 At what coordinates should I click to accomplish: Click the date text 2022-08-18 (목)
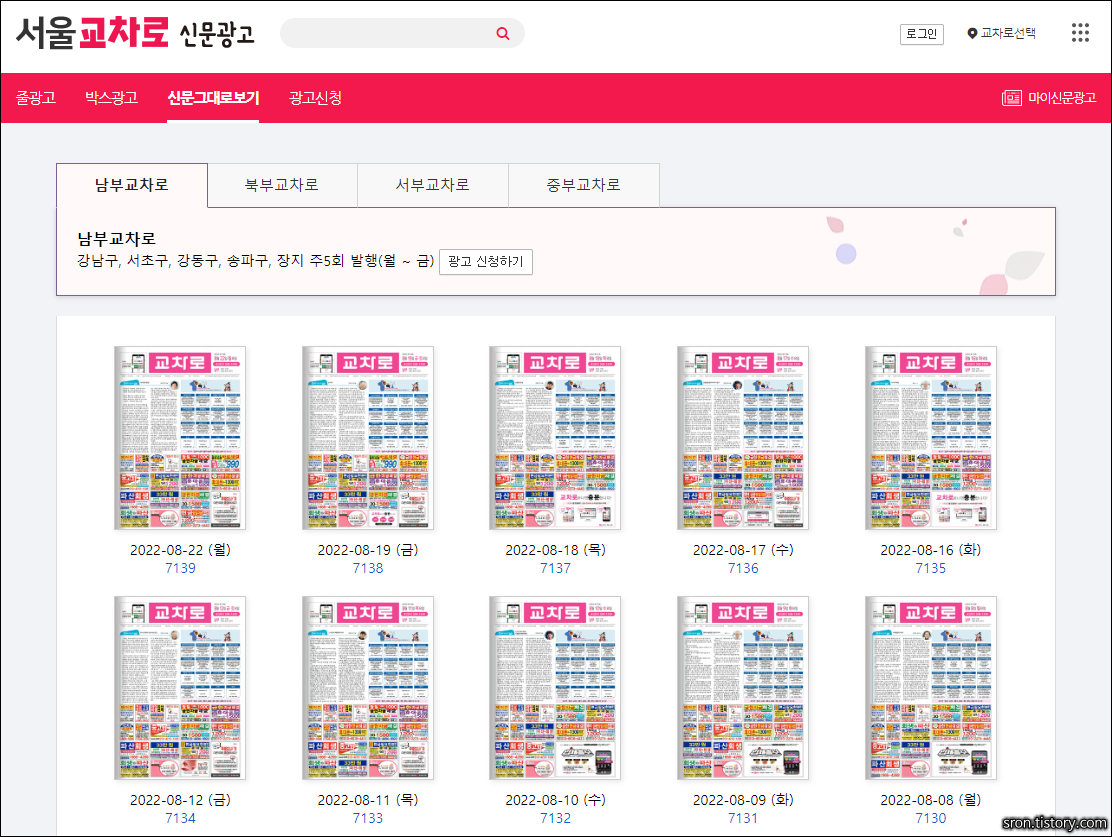(x=555, y=550)
